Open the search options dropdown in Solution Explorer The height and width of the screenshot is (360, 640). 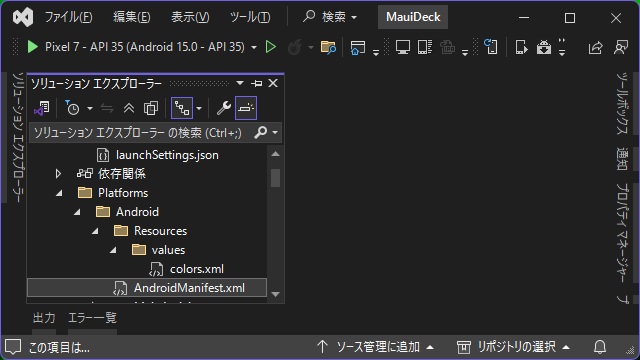pyautogui.click(x=275, y=133)
